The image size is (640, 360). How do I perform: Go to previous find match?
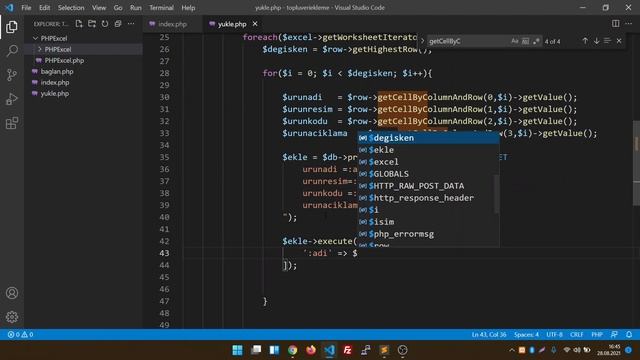(585, 41)
